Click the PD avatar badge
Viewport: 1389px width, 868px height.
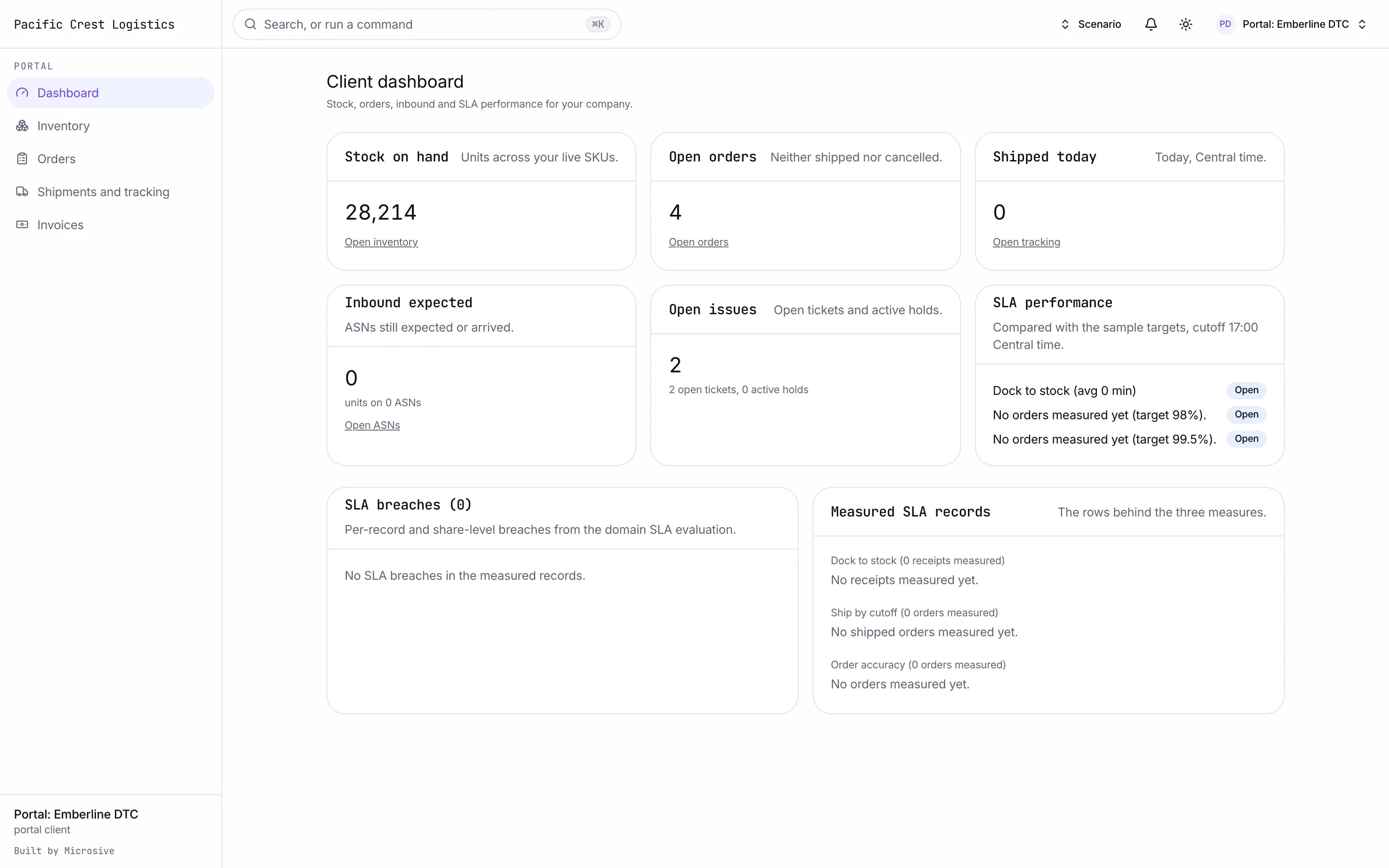(1225, 24)
